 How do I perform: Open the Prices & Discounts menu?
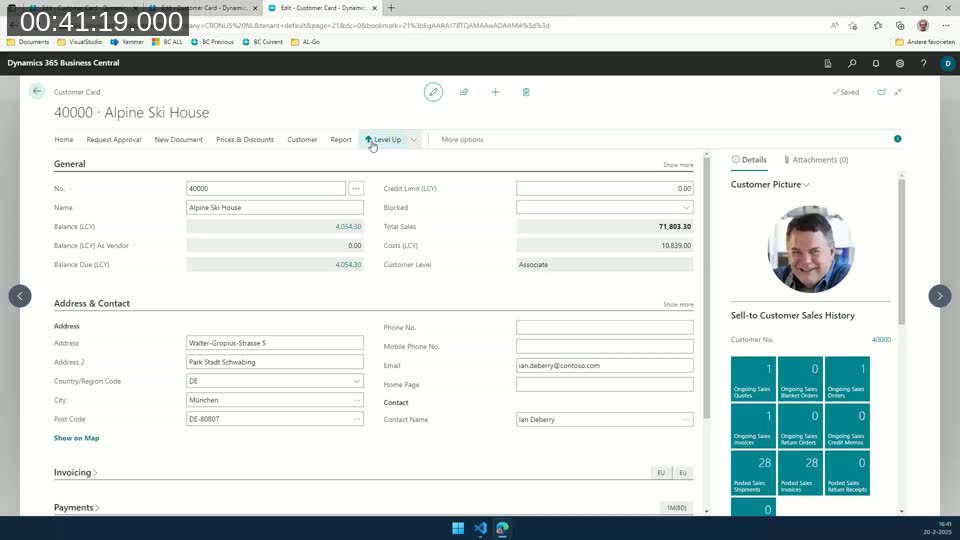[245, 140]
